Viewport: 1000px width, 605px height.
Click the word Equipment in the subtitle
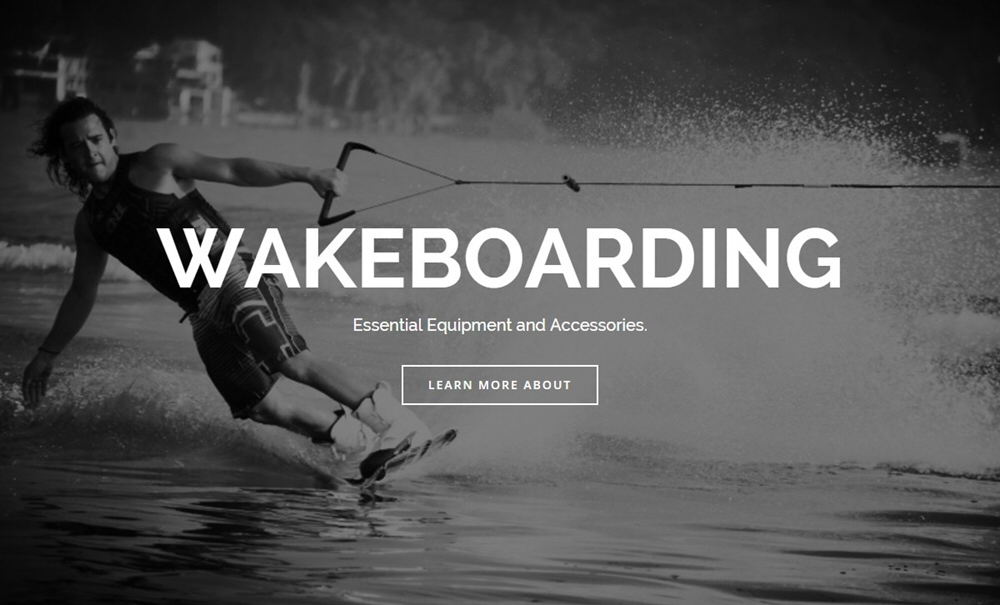pos(469,326)
